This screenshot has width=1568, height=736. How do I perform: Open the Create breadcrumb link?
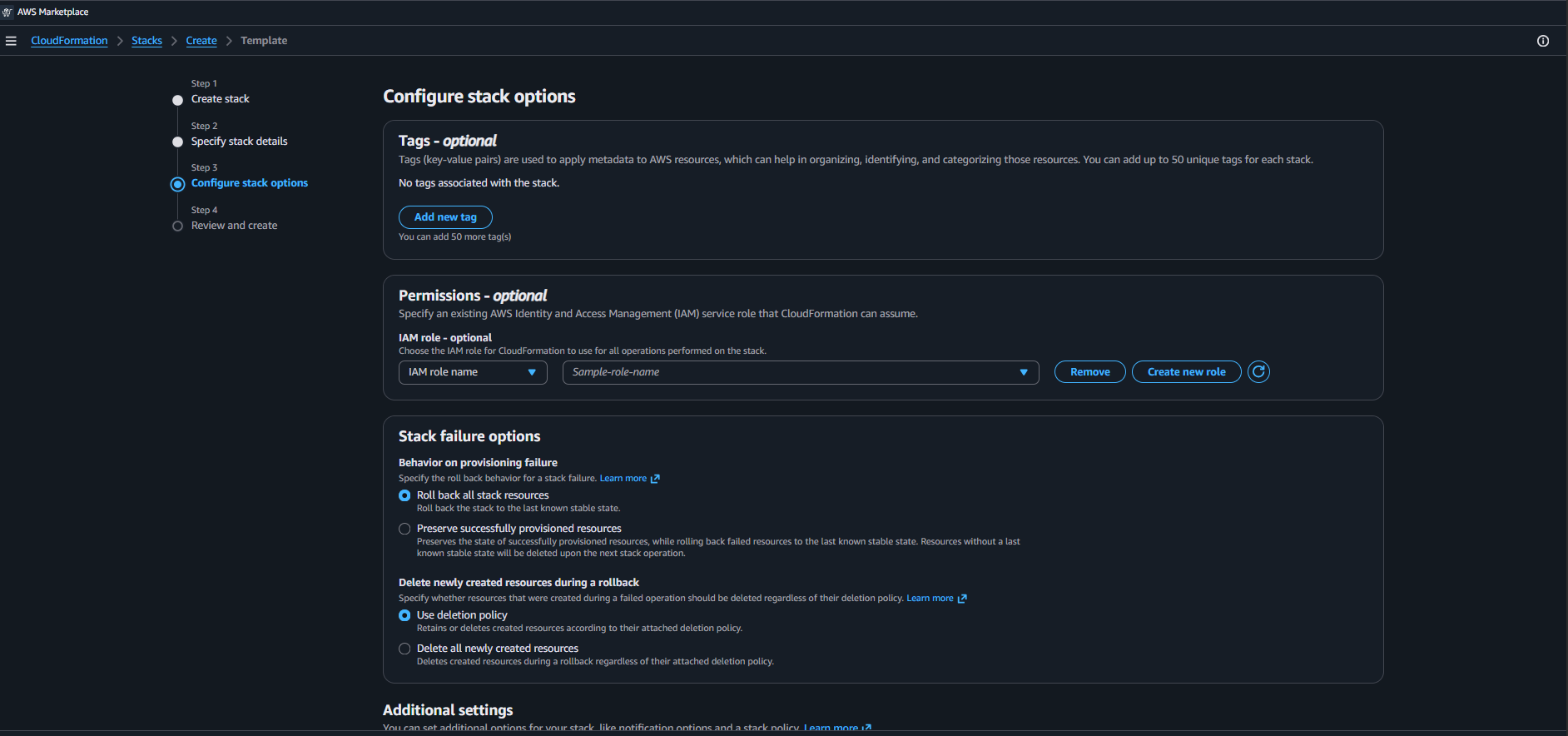coord(201,41)
